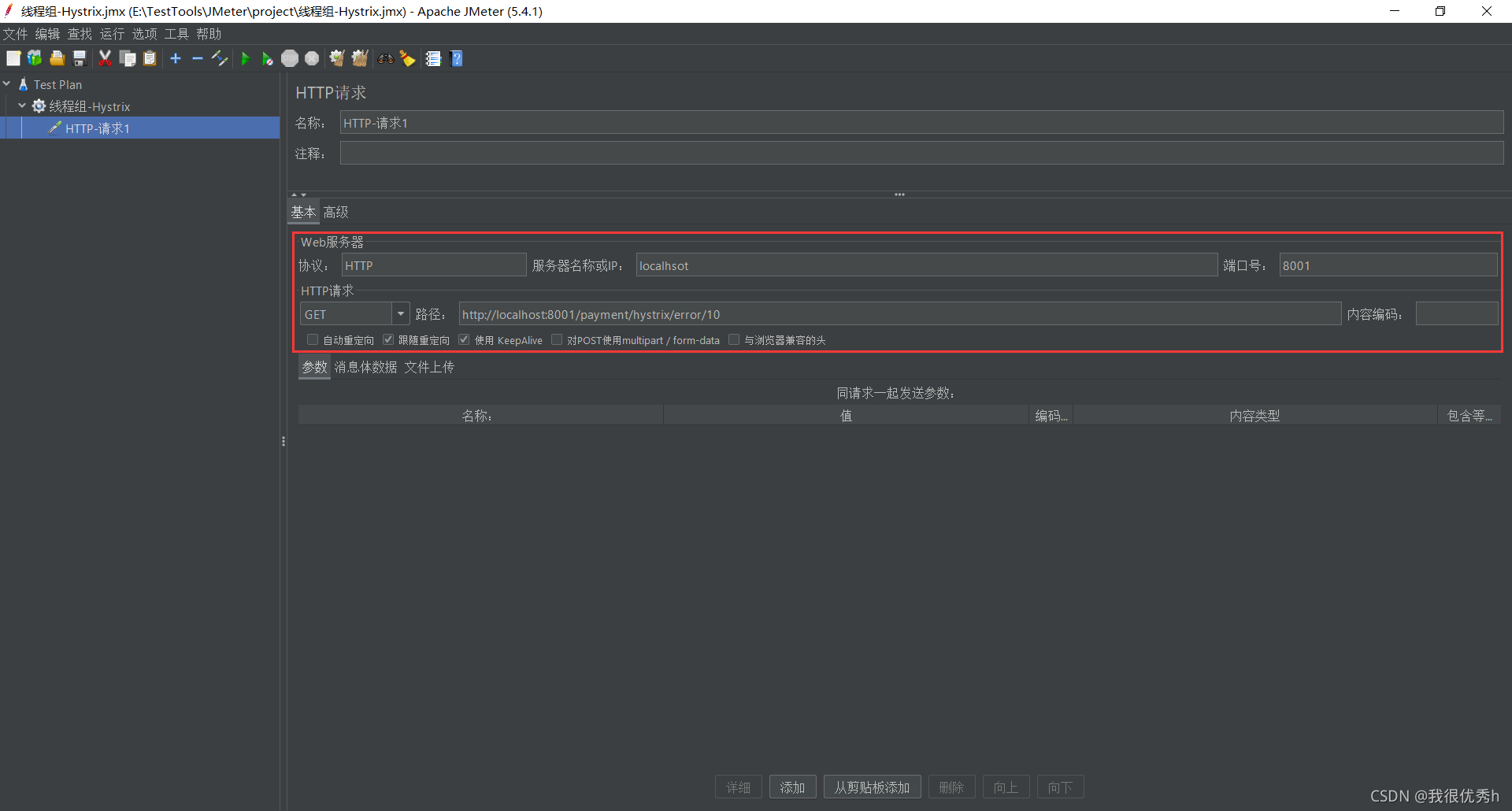This screenshot has height=811, width=1512.
Task: Collapse all tree nodes with minus icon
Action: [198, 58]
